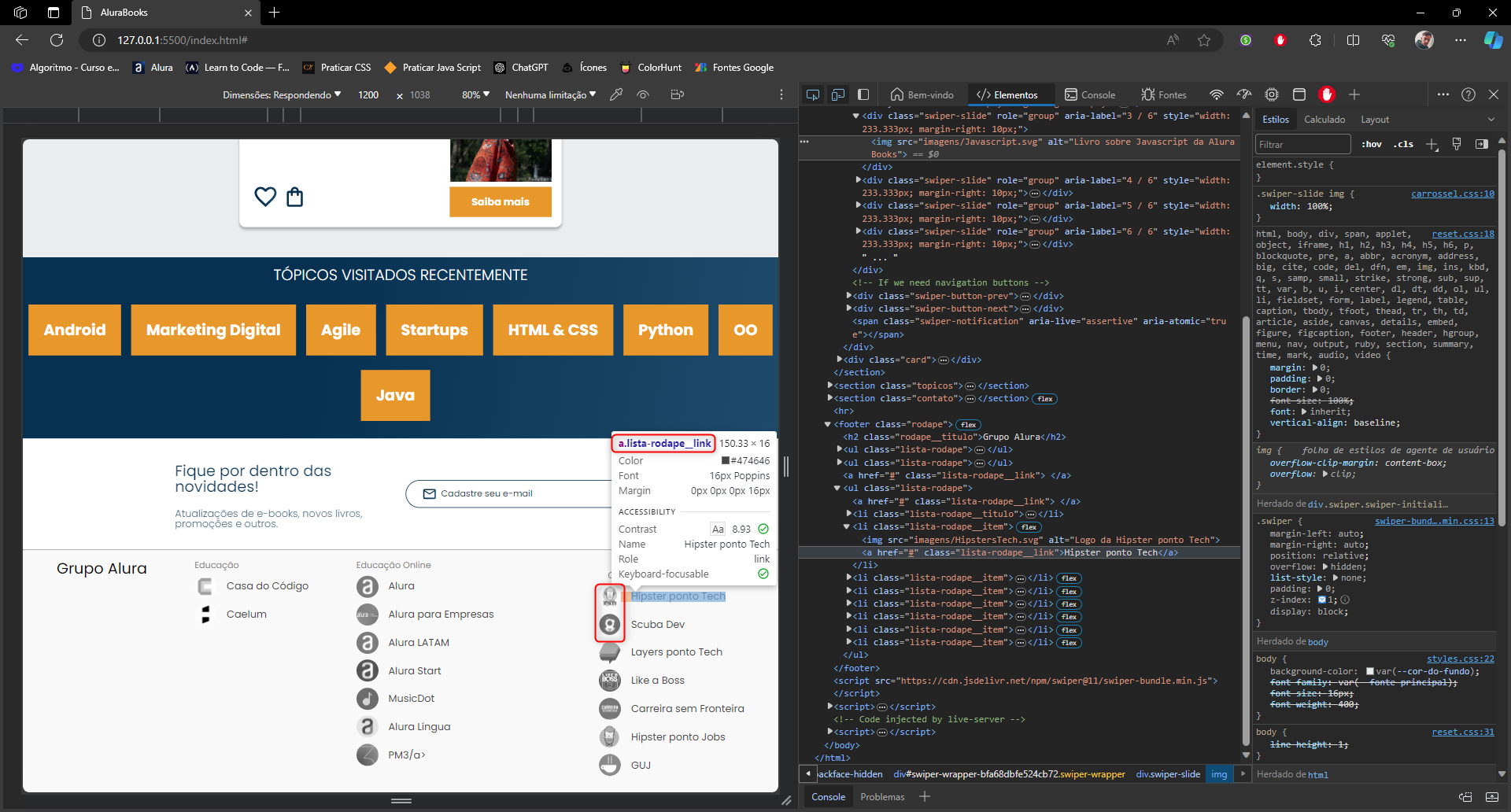Click the height field showing 1038
This screenshot has width=1511, height=812.
point(420,94)
